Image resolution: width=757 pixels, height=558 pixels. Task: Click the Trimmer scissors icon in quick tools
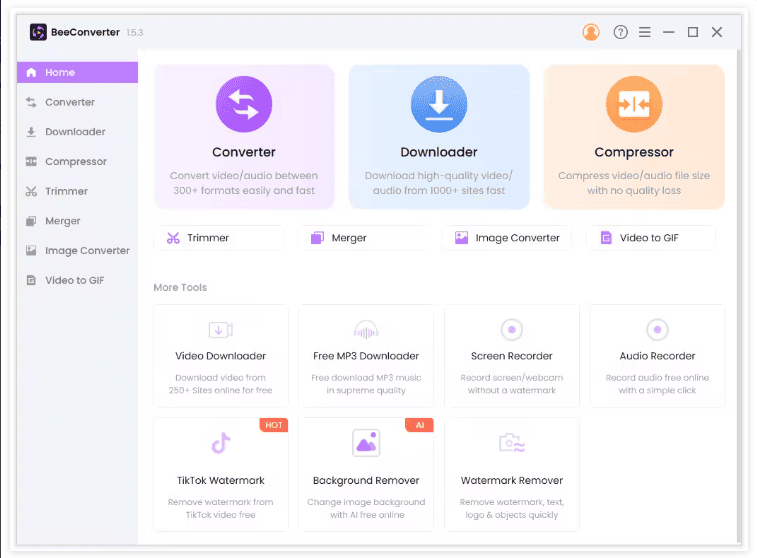173,238
